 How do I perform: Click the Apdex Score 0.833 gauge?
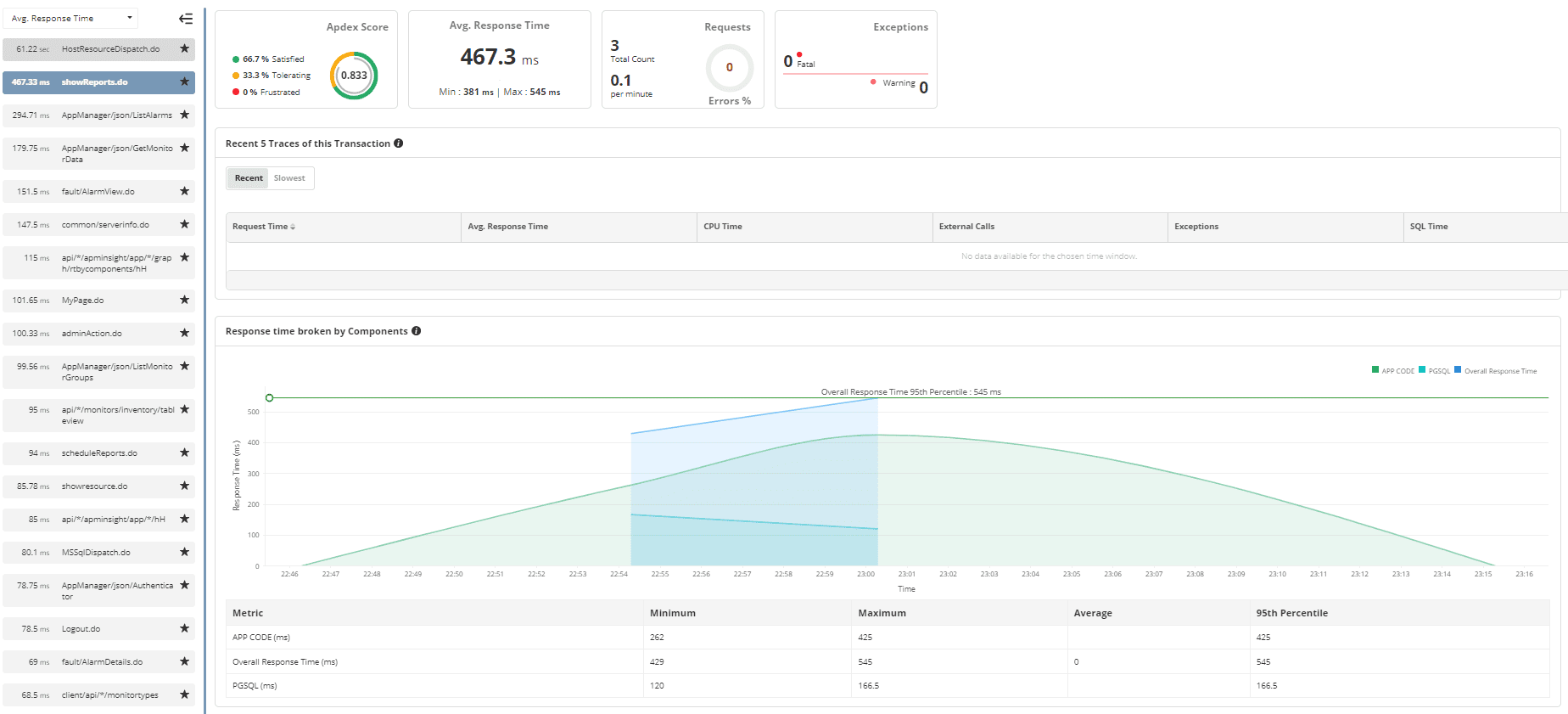(354, 76)
